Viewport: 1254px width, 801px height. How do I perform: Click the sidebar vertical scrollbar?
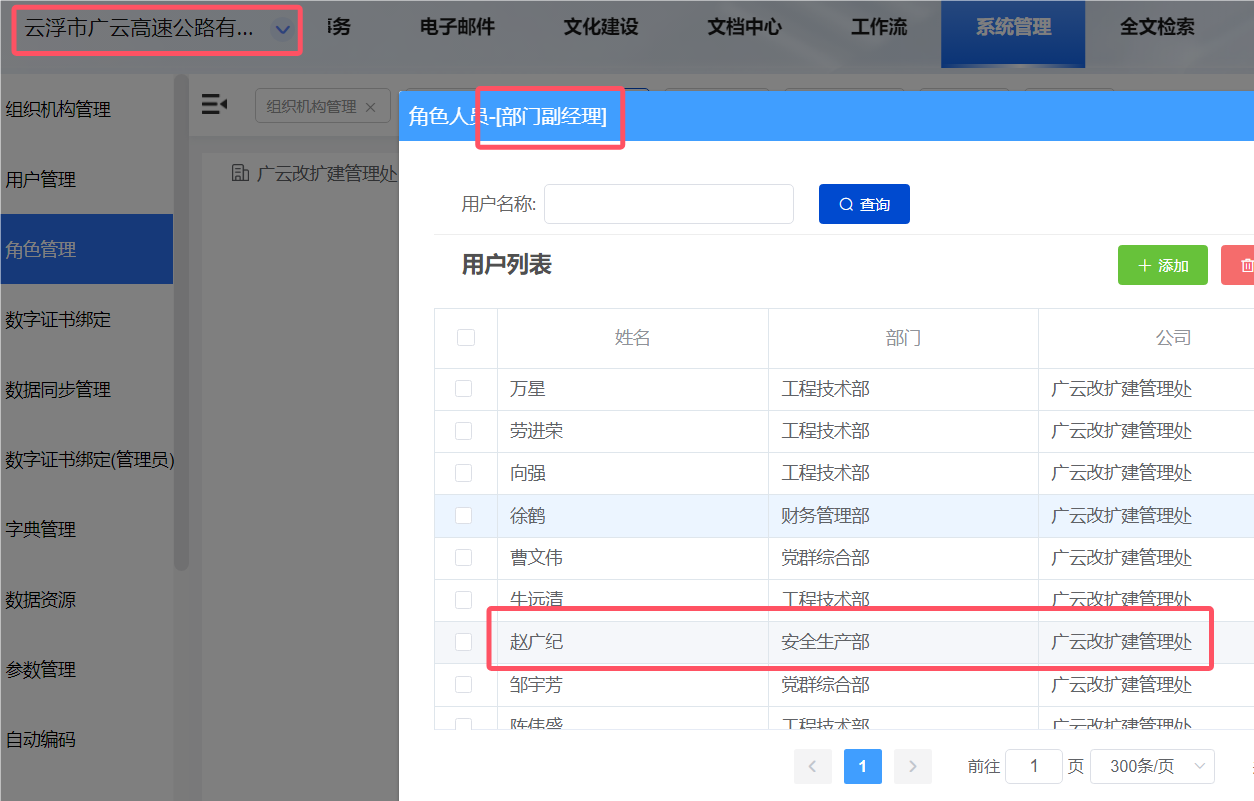pyautogui.click(x=181, y=322)
